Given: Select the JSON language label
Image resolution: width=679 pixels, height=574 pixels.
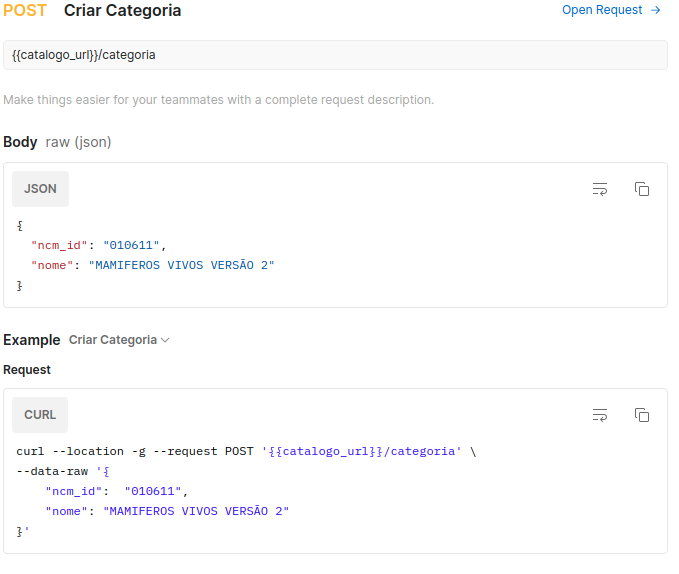Looking at the screenshot, I should tap(40, 189).
